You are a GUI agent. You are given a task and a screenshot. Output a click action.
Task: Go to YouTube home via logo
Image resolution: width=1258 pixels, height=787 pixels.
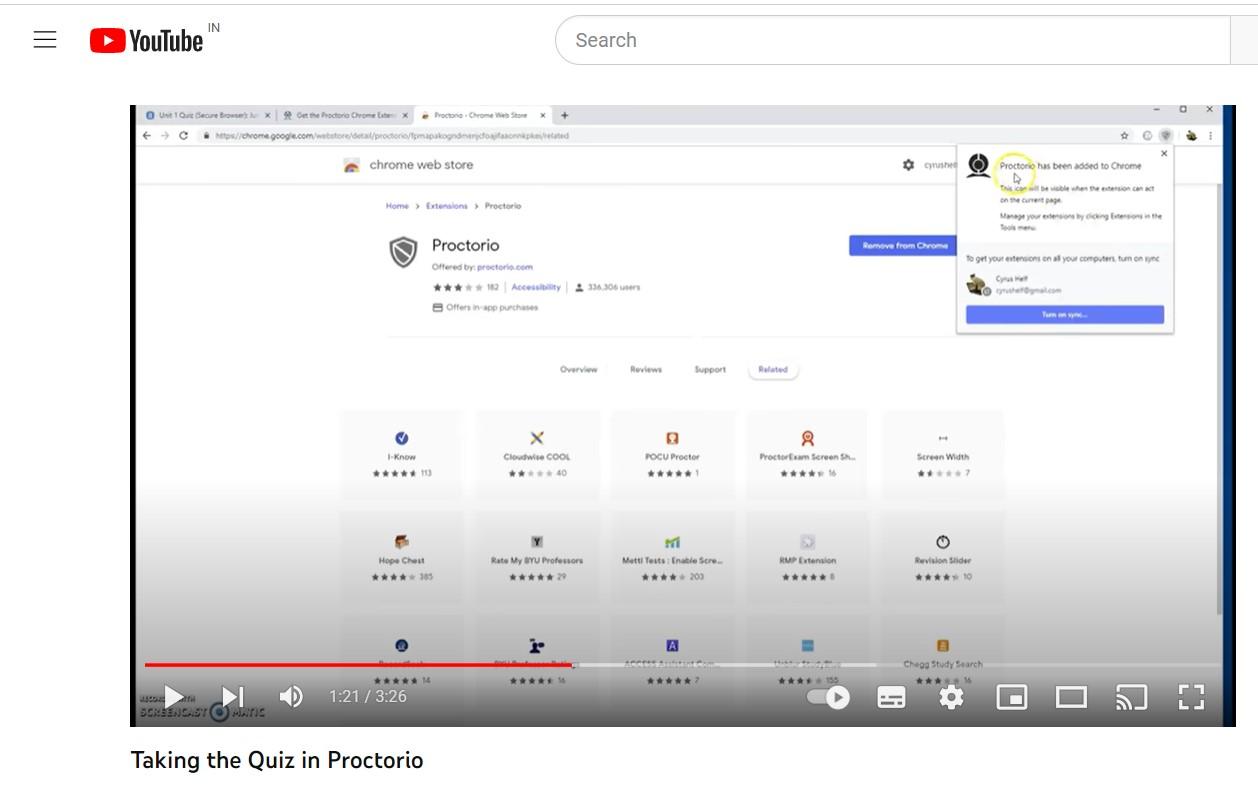pyautogui.click(x=146, y=40)
